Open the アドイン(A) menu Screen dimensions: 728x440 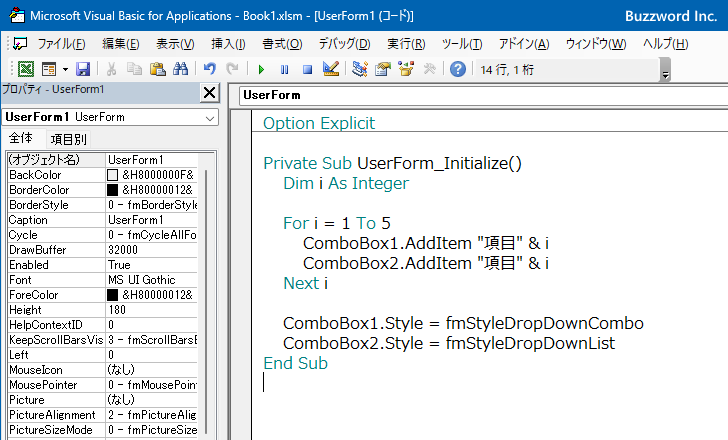point(524,44)
